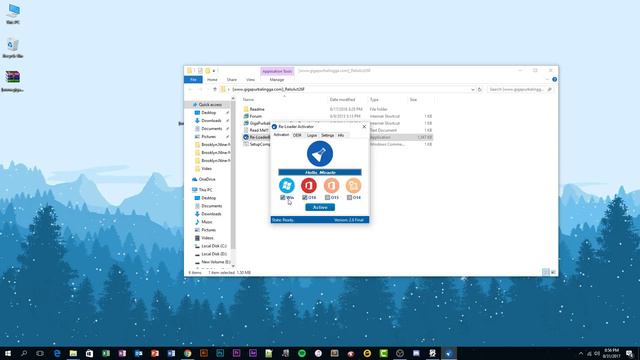Sort files by Date modified column
Viewport: 640px width, 360px height.
(x=342, y=100)
